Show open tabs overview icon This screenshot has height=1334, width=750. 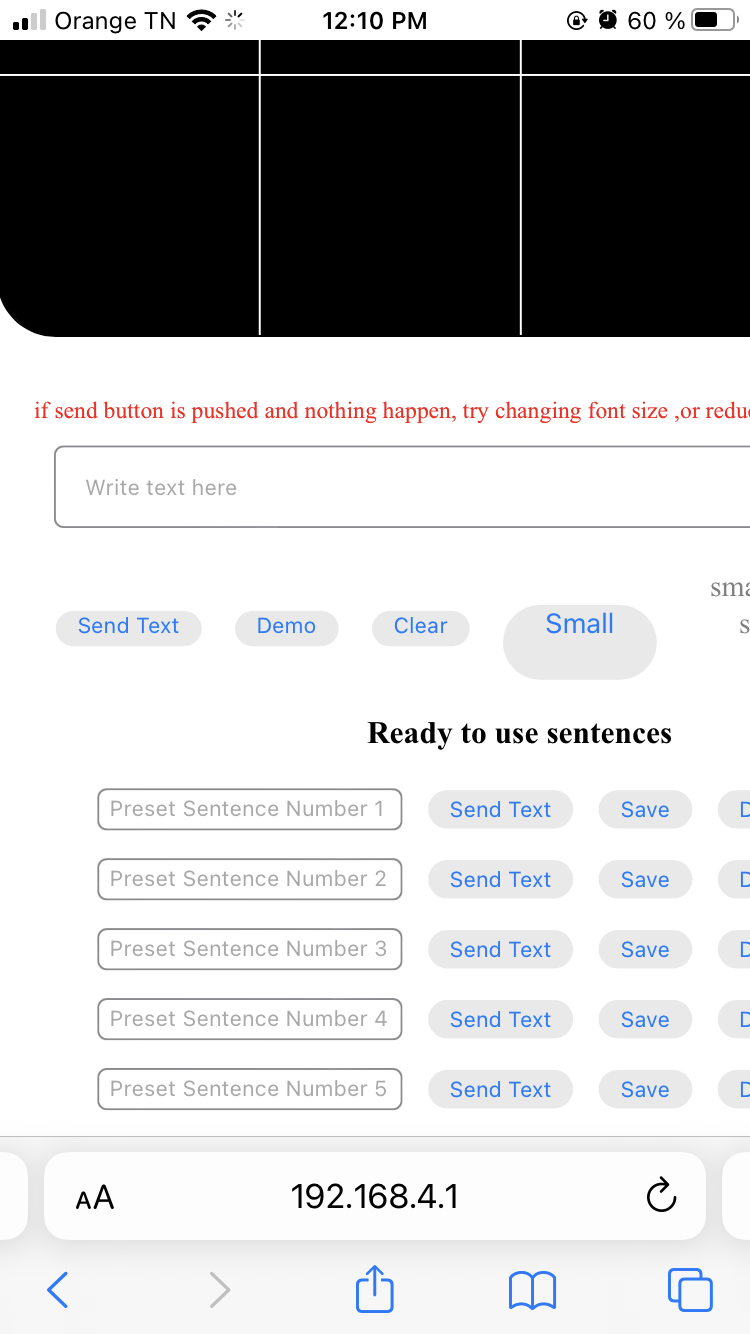pyautogui.click(x=690, y=1290)
